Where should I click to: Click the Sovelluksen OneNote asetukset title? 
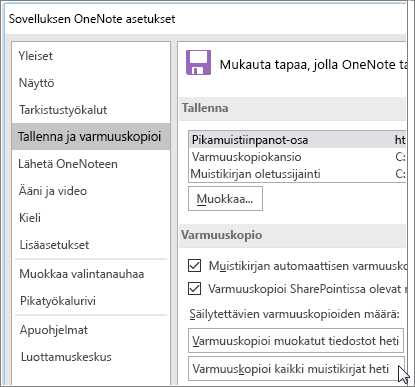click(x=92, y=19)
